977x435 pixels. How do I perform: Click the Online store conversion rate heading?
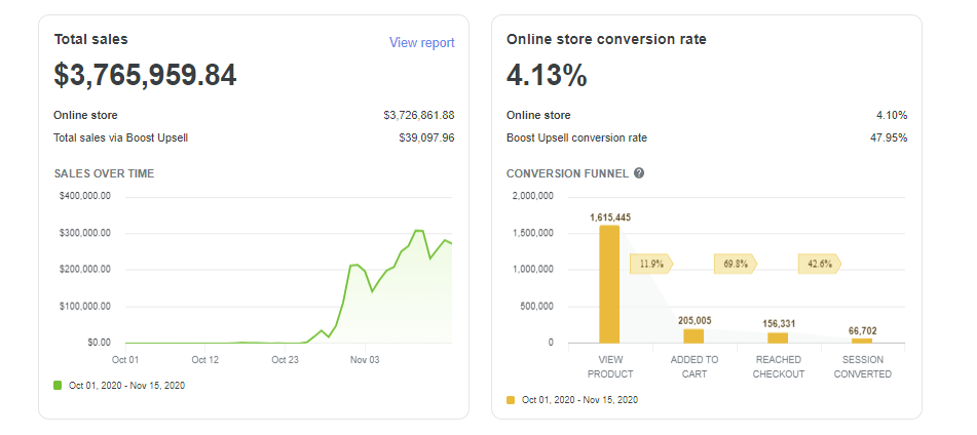click(x=606, y=39)
